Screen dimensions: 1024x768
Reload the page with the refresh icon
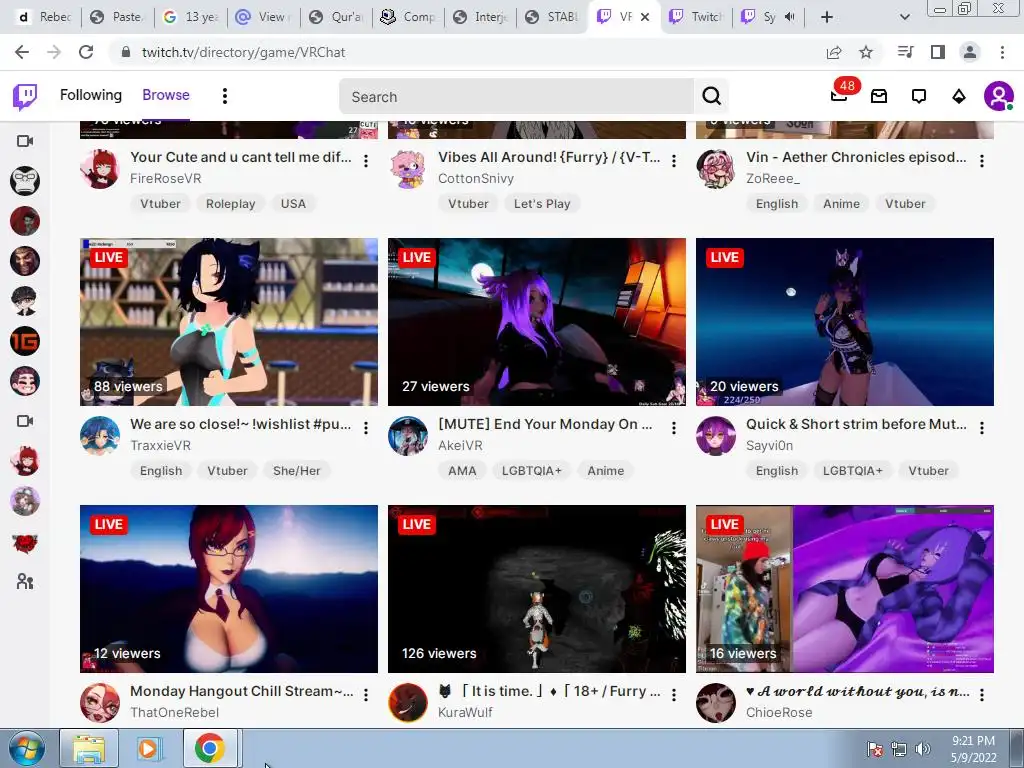click(x=86, y=52)
